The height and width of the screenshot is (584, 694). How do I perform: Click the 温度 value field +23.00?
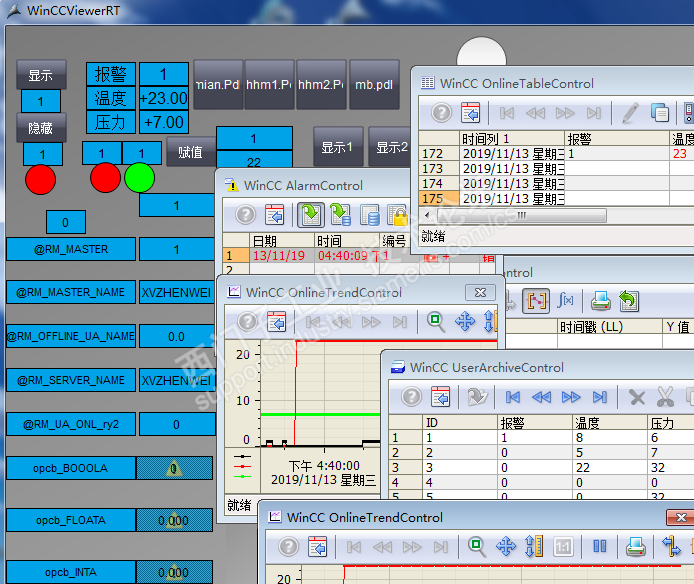[x=164, y=98]
